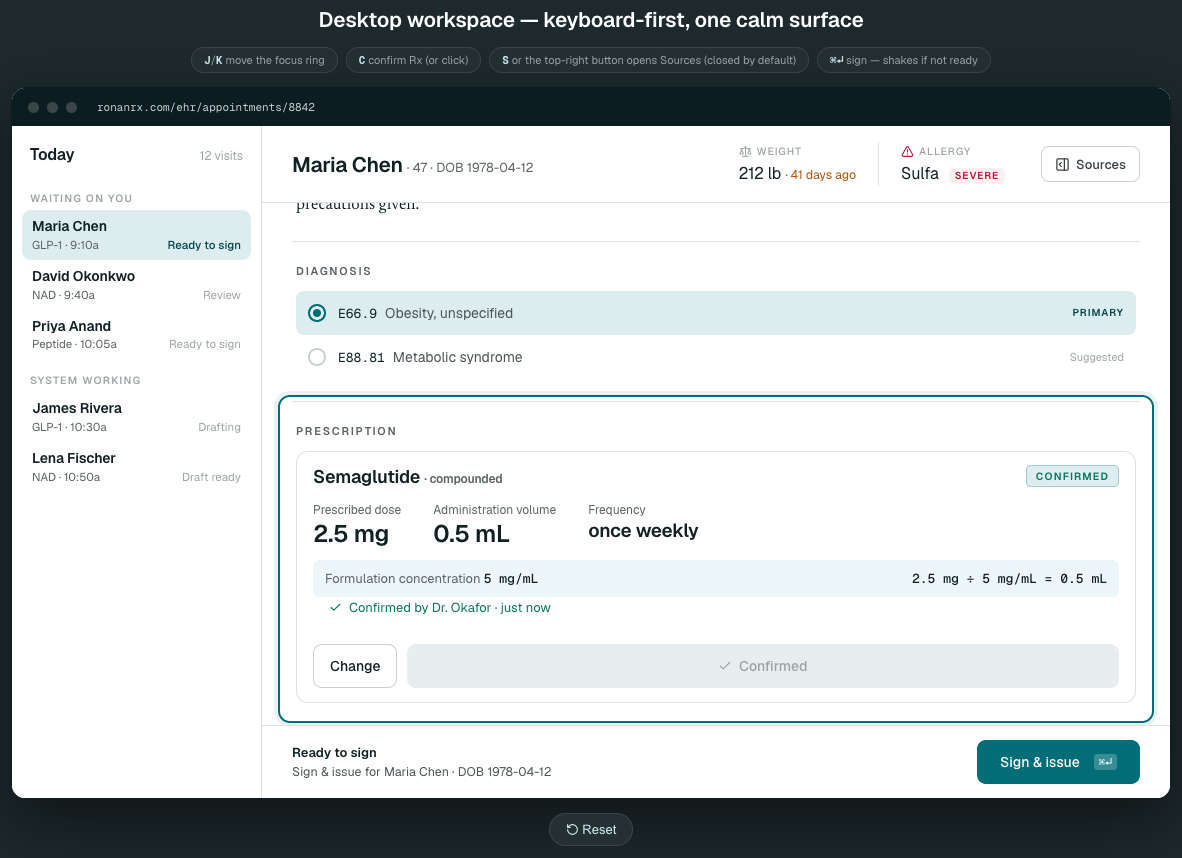Viewport: 1182px width, 858px height.
Task: Select E66.9 Obesity radio button
Action: 317,313
